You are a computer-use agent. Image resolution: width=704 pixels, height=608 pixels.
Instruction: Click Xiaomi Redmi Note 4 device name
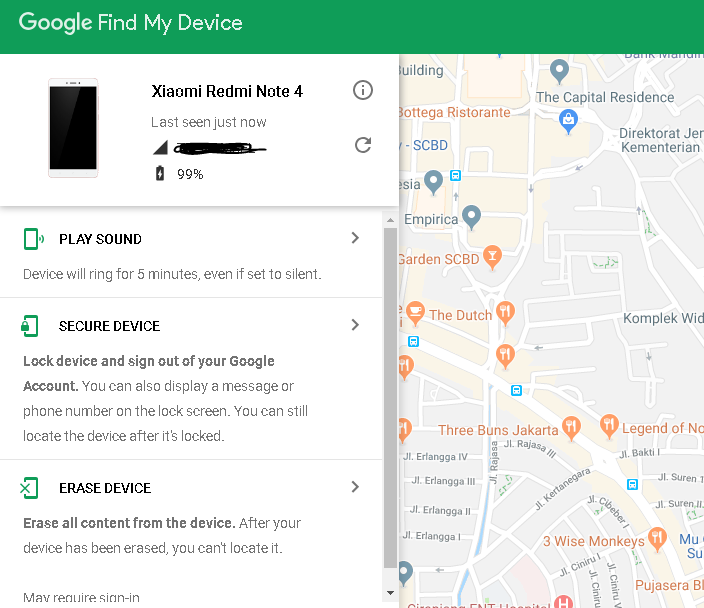(x=227, y=92)
